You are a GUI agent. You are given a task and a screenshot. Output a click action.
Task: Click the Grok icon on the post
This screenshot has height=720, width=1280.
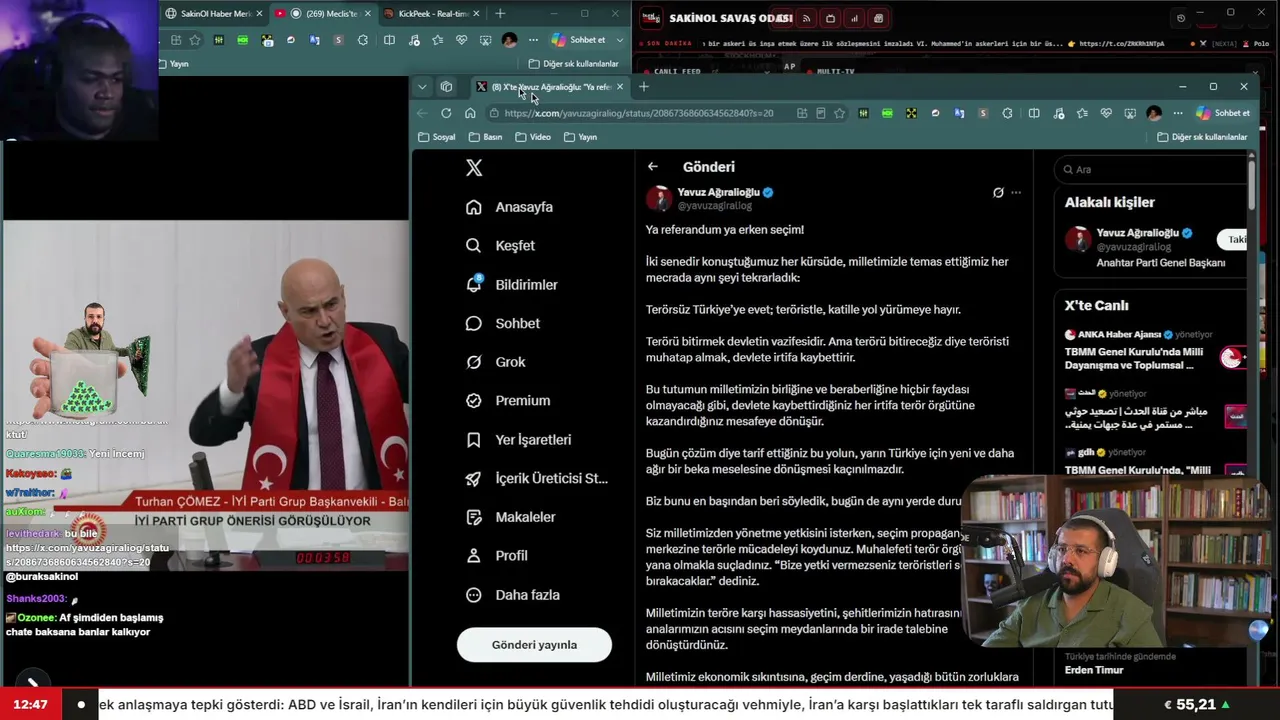(x=998, y=192)
